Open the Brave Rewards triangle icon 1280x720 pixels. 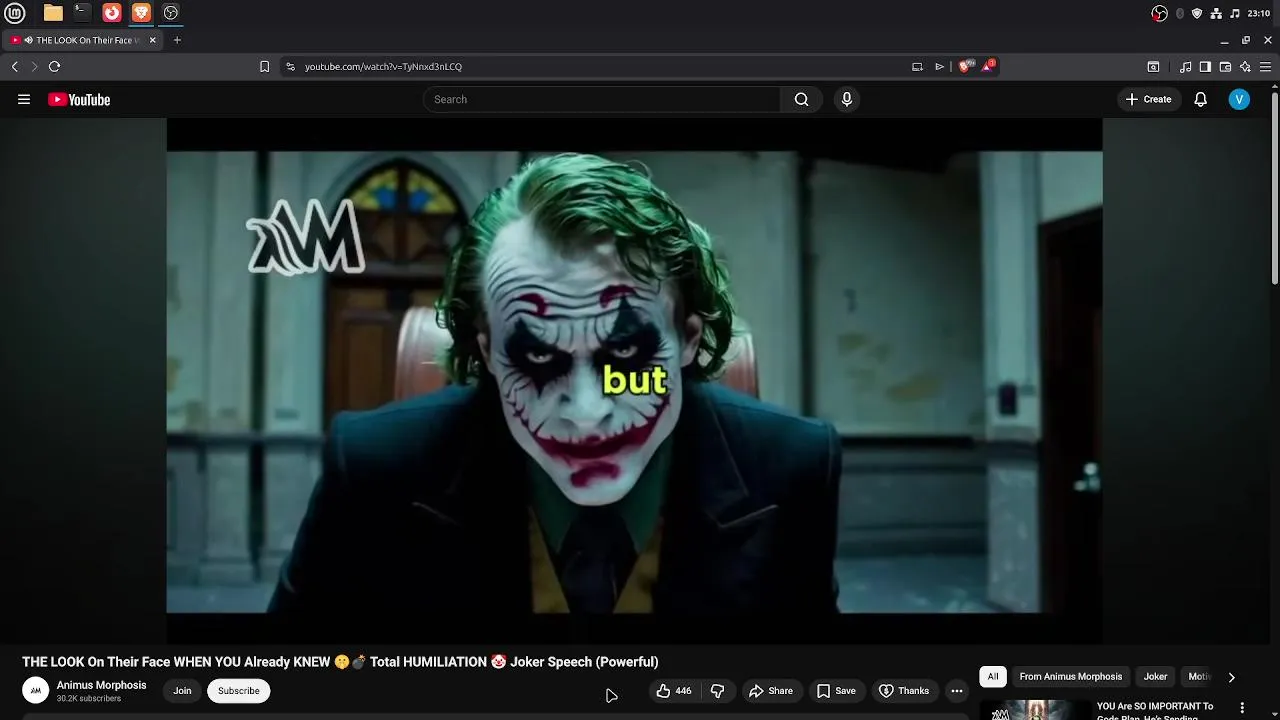click(x=988, y=66)
